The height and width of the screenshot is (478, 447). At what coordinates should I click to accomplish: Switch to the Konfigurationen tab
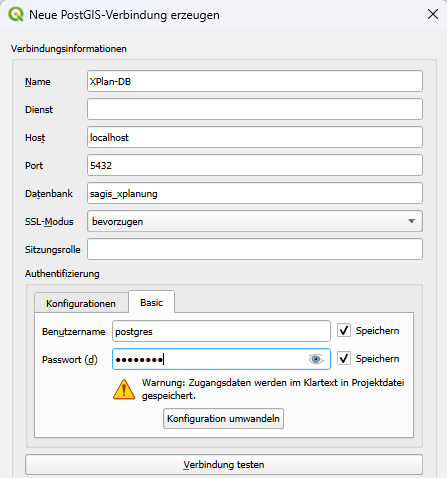[81, 303]
